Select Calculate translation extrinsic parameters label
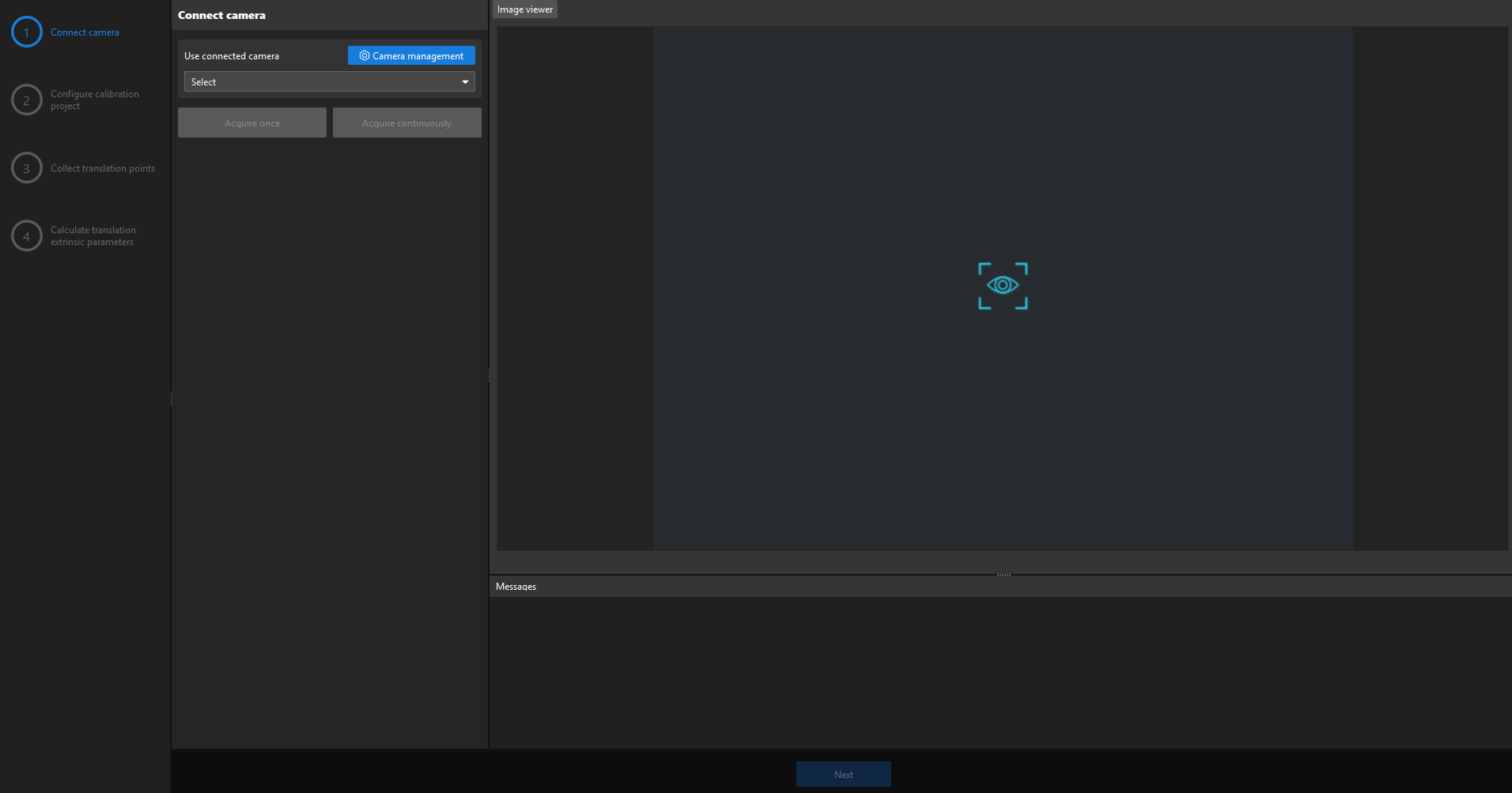This screenshot has height=793, width=1512. (x=93, y=236)
